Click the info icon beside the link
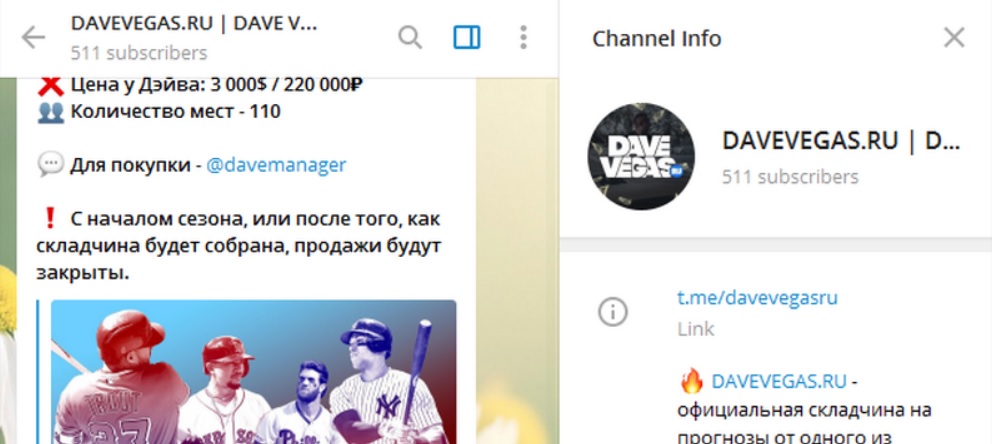This screenshot has width=992, height=444. pos(612,312)
